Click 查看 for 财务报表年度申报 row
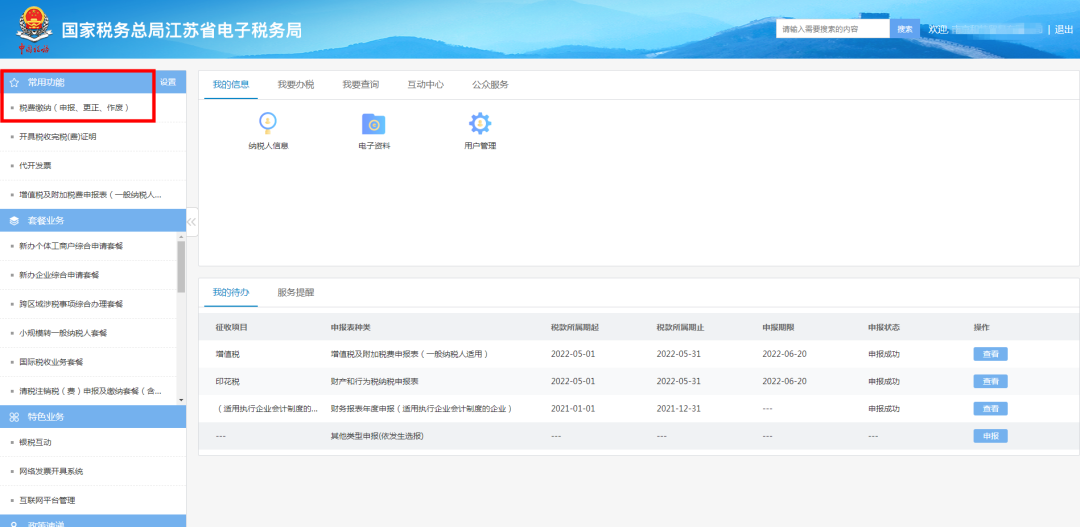1080x527 pixels. click(990, 409)
